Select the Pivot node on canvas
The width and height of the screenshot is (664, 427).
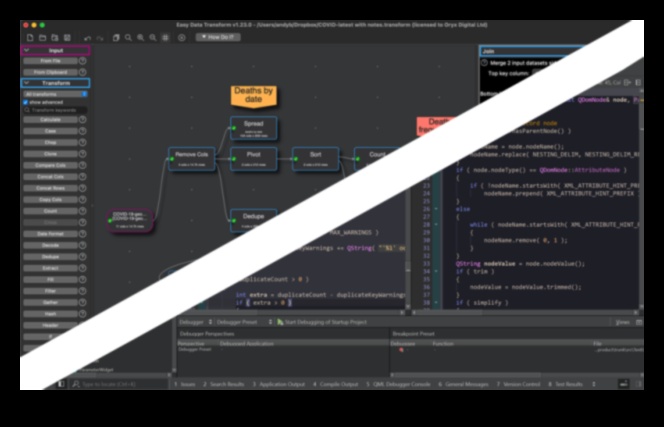pyautogui.click(x=253, y=157)
